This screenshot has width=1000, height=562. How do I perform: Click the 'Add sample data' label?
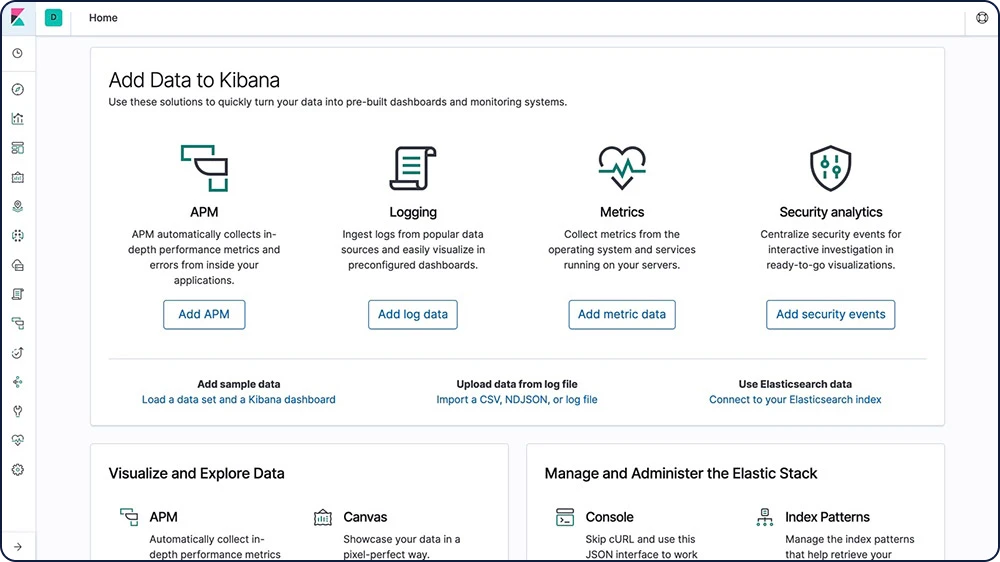click(x=239, y=384)
